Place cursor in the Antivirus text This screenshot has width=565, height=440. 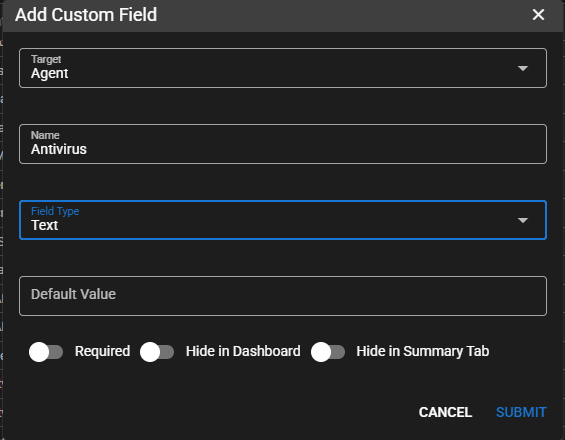tap(59, 149)
